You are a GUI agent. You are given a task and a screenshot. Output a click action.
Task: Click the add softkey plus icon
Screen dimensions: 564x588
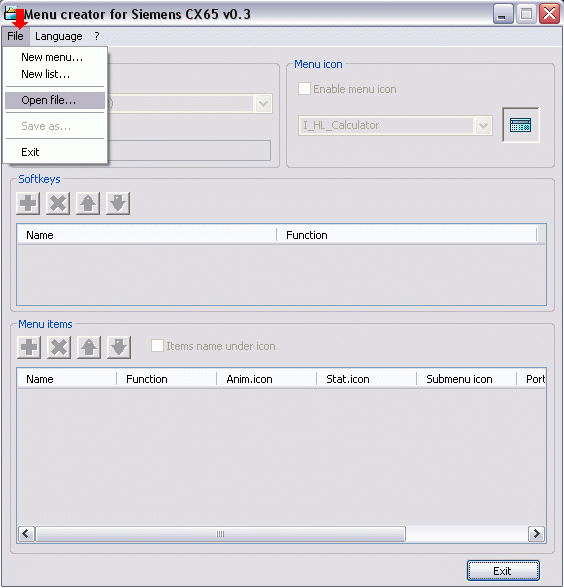click(28, 204)
